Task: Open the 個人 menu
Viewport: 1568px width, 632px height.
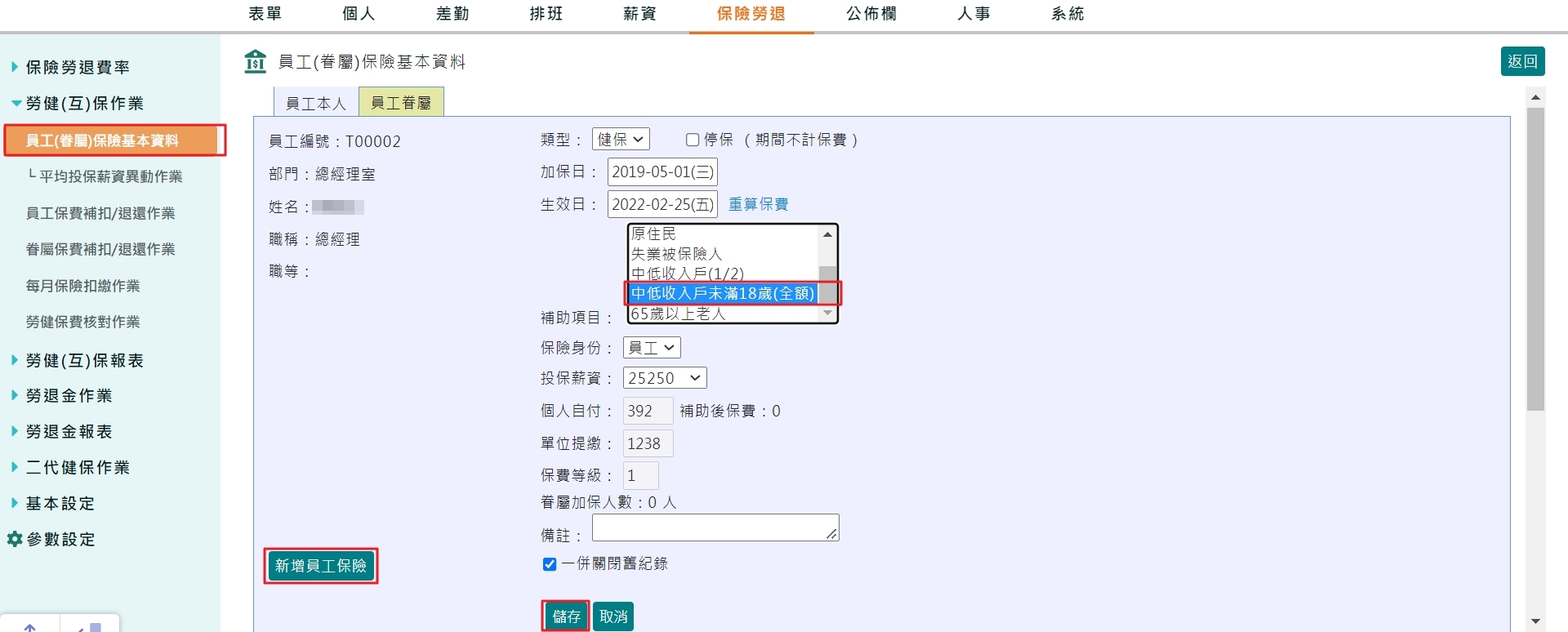Action: click(x=359, y=14)
